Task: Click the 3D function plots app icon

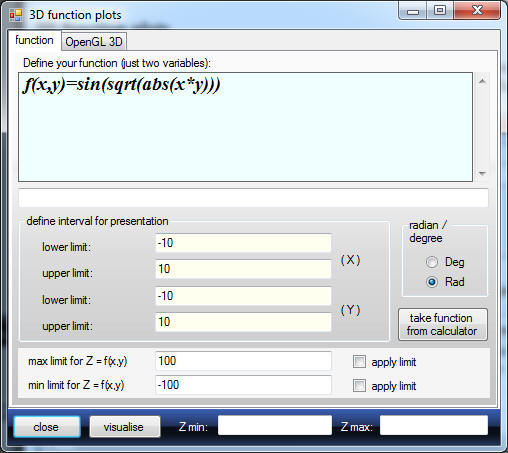Action: pos(16,15)
